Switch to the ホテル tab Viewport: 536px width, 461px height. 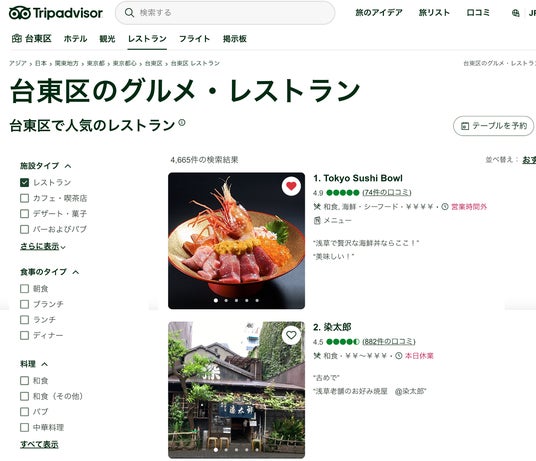click(x=75, y=39)
